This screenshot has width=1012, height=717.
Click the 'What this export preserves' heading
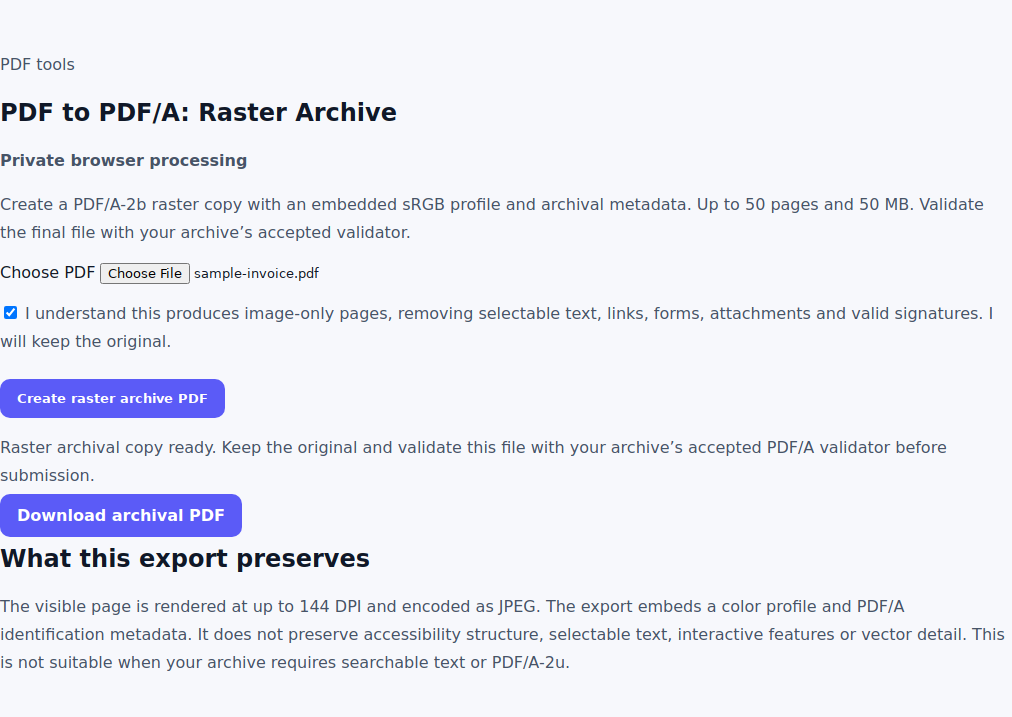[x=185, y=558]
